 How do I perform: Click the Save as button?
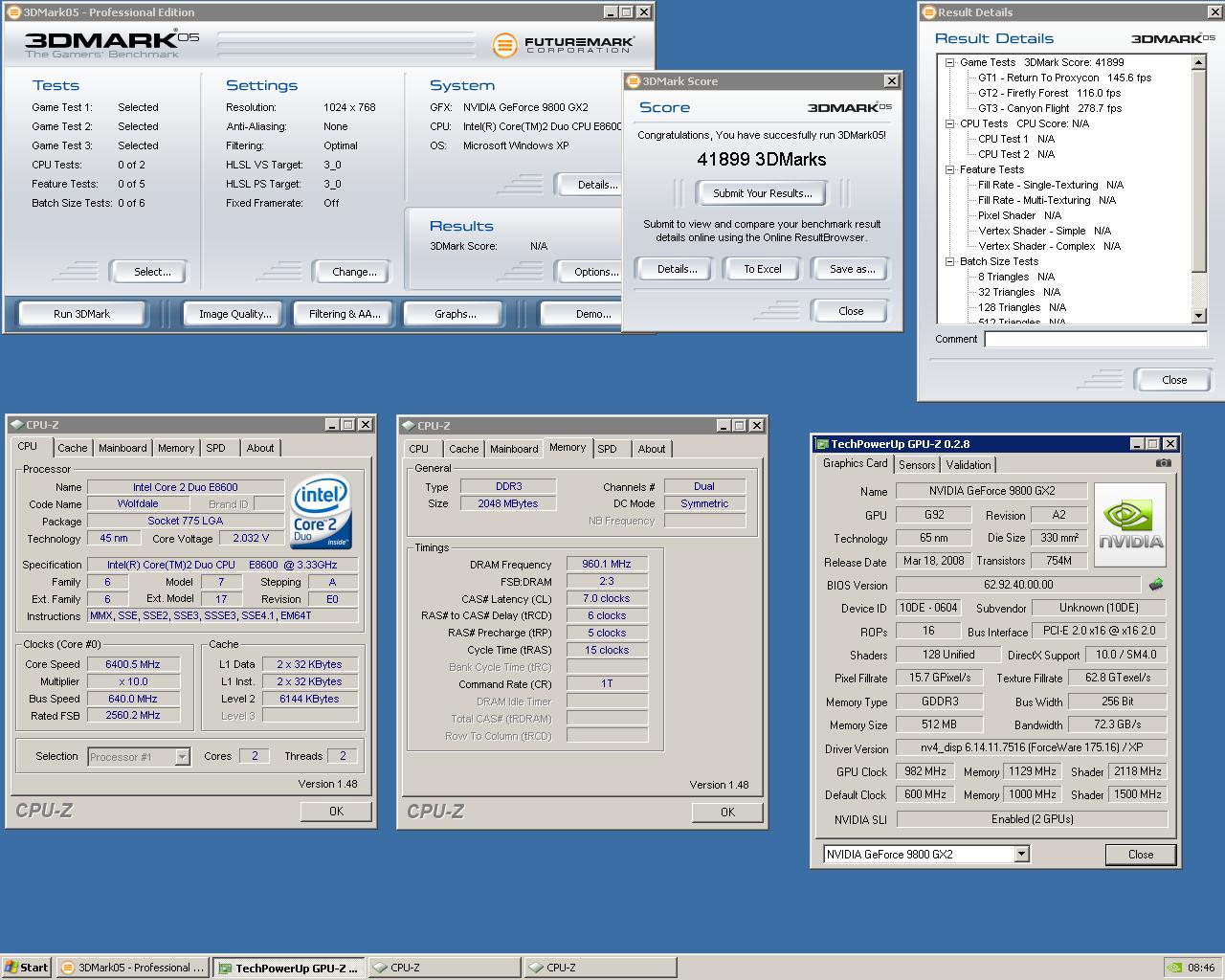pos(852,269)
